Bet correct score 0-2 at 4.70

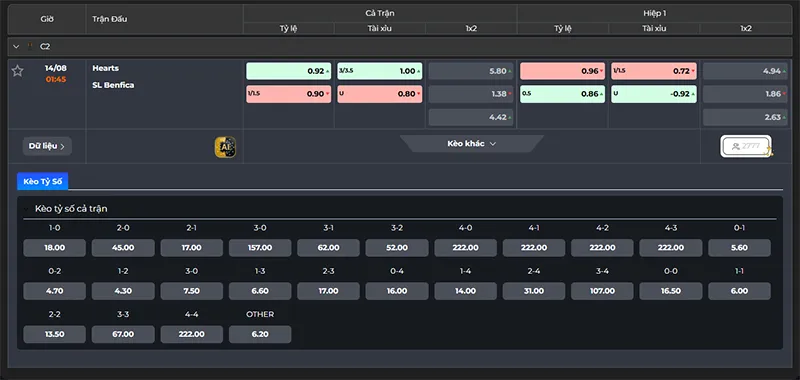[55, 291]
